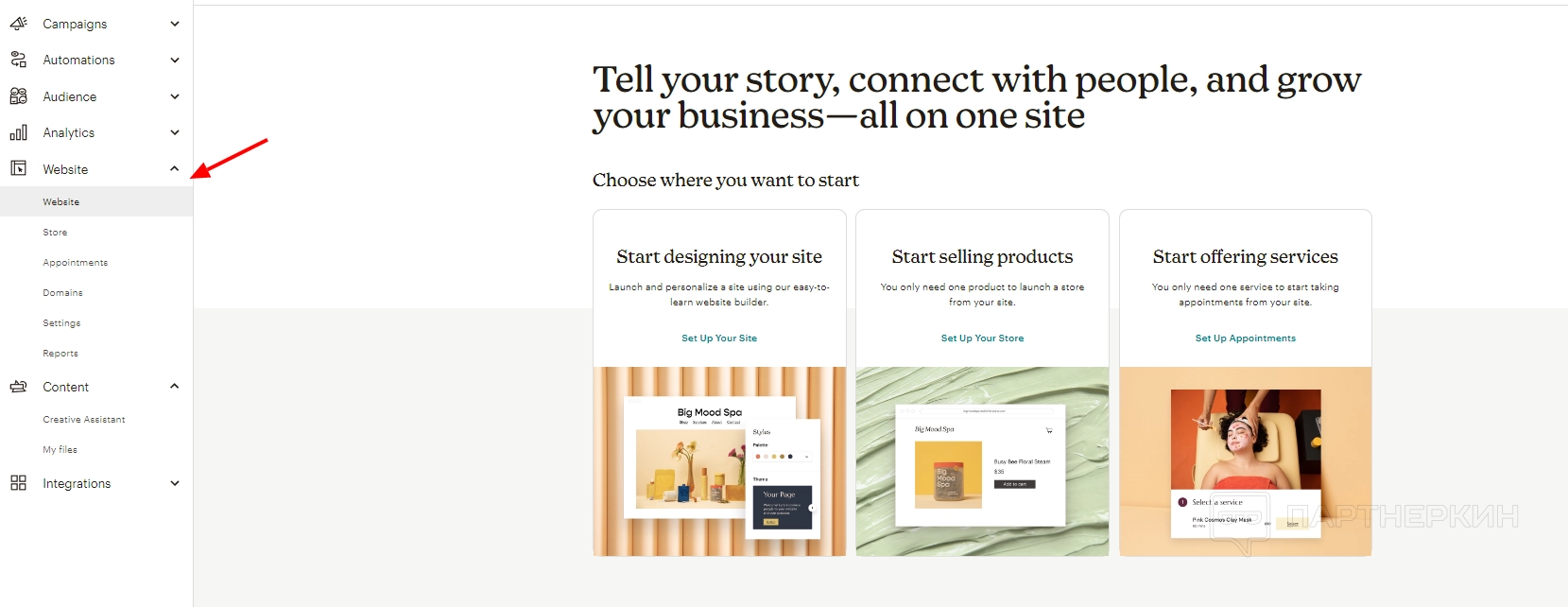The height and width of the screenshot is (607, 1568).
Task: Expand the Automations section chevron
Action: (x=174, y=60)
